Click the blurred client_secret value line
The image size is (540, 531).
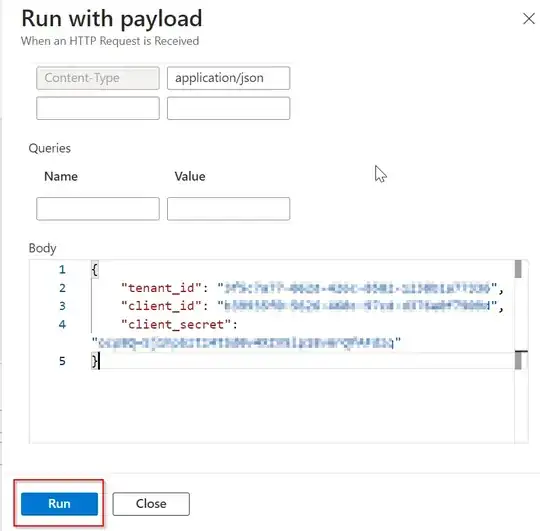click(246, 343)
